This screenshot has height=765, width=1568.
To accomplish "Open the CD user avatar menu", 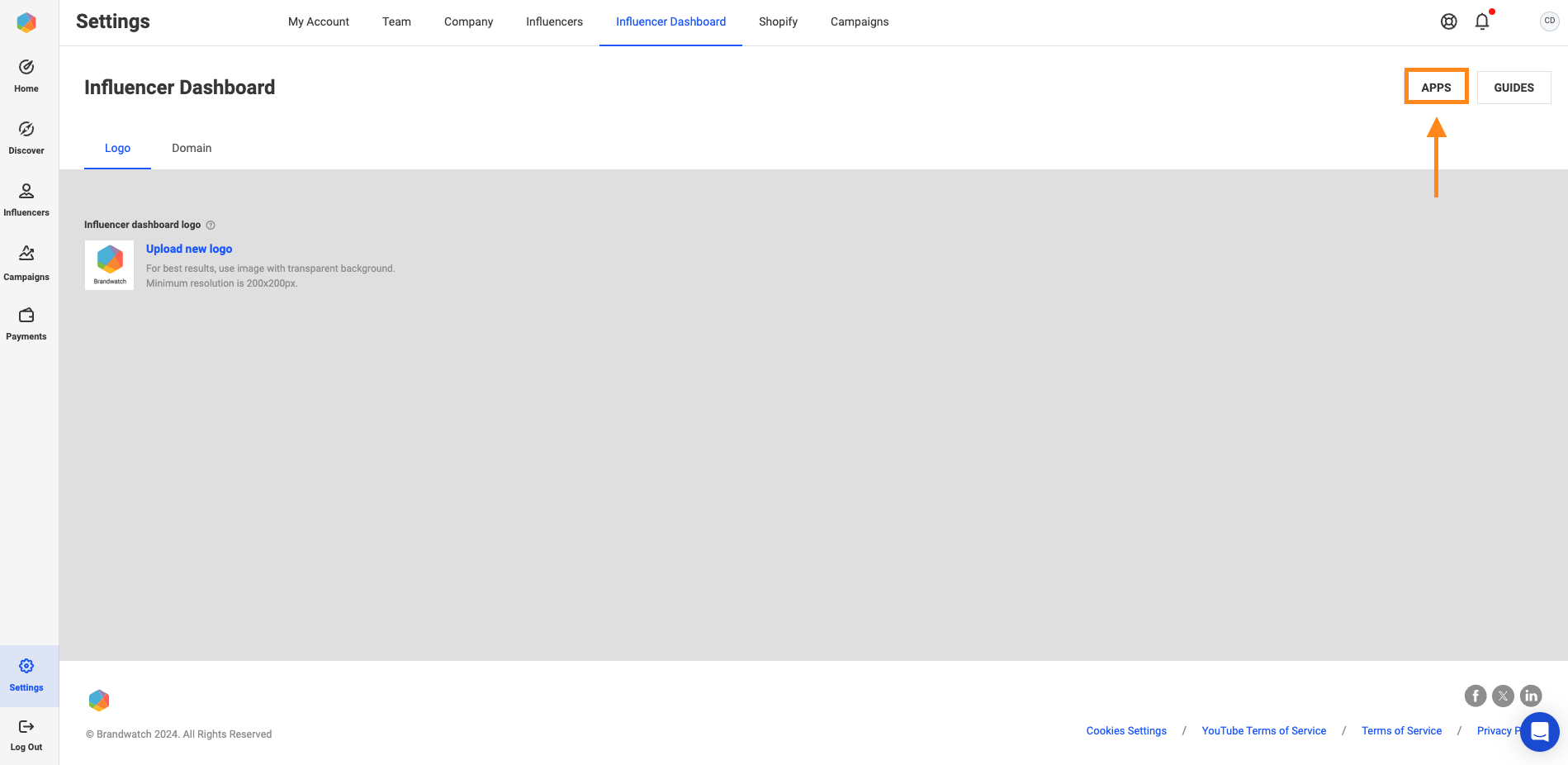I will pos(1549,21).
